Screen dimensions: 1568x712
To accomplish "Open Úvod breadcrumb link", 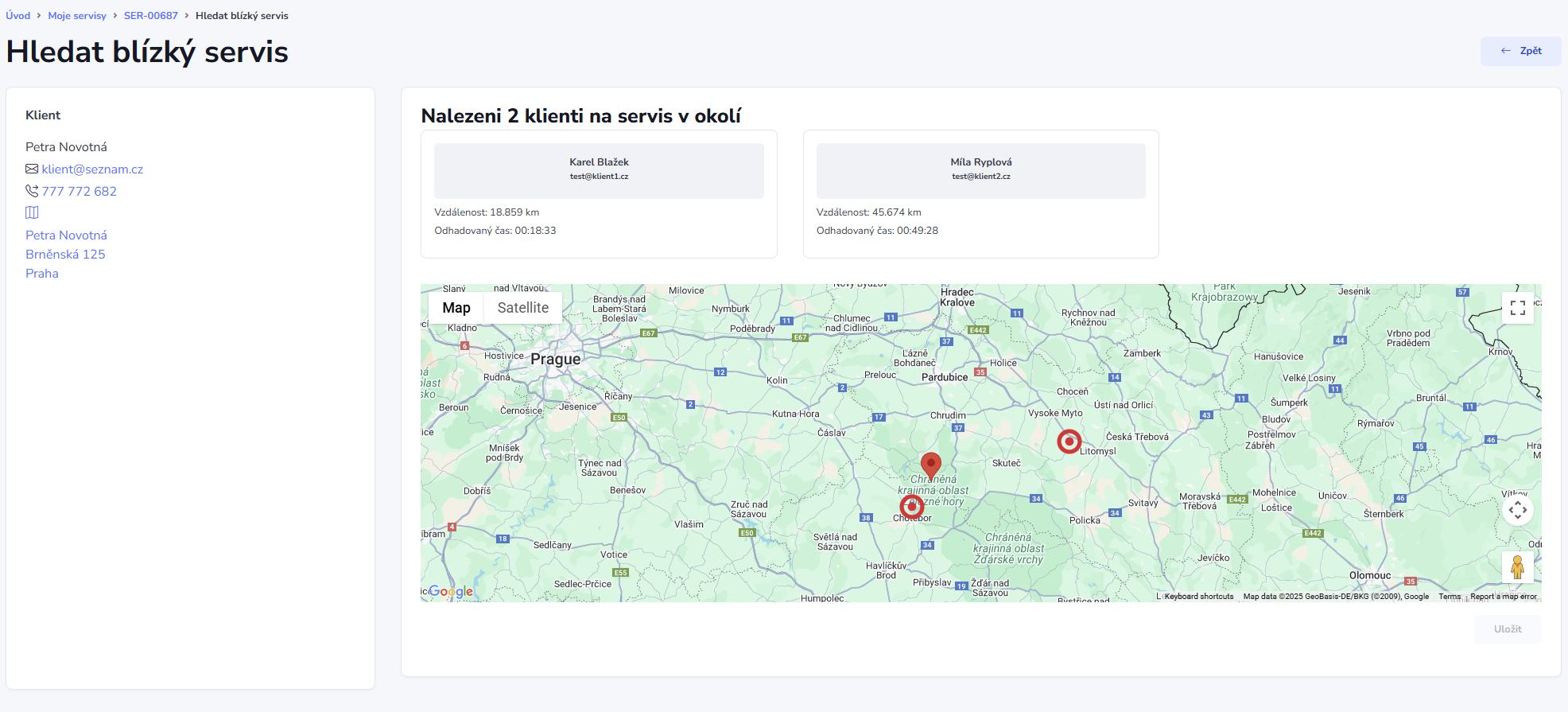I will point(18,16).
